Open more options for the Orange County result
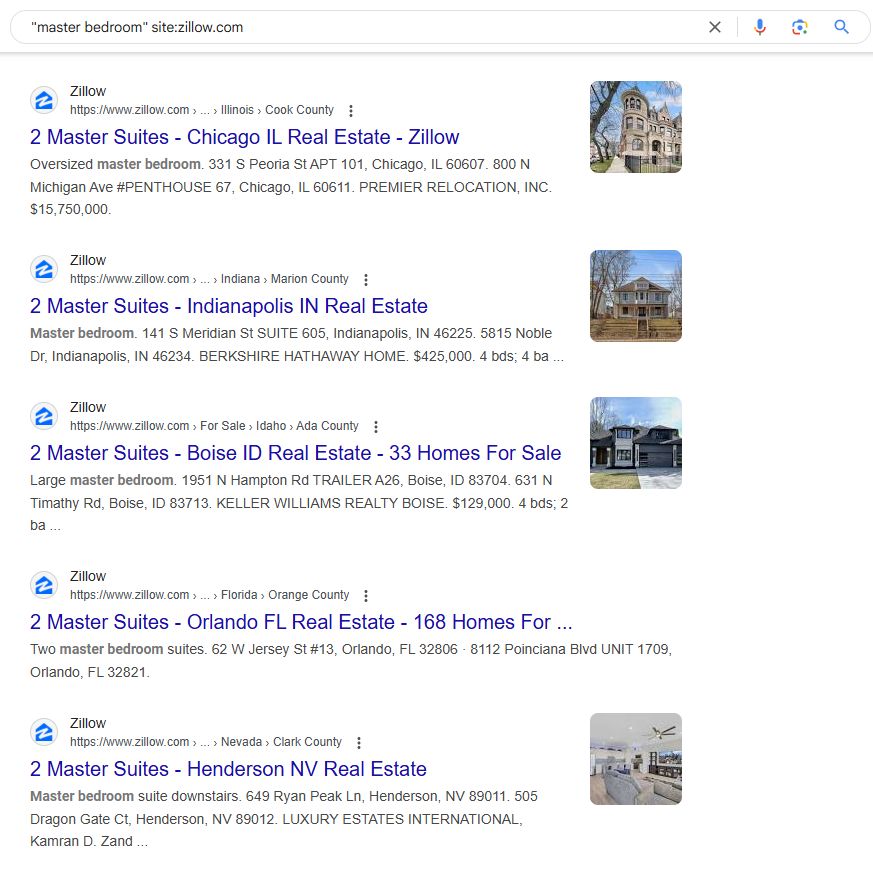Viewport: 873px width, 873px height. pyautogui.click(x=366, y=596)
